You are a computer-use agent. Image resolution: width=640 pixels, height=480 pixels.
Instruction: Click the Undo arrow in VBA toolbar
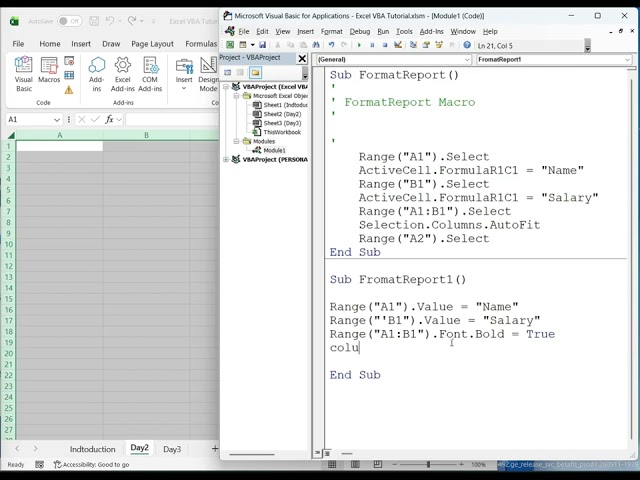click(331, 45)
